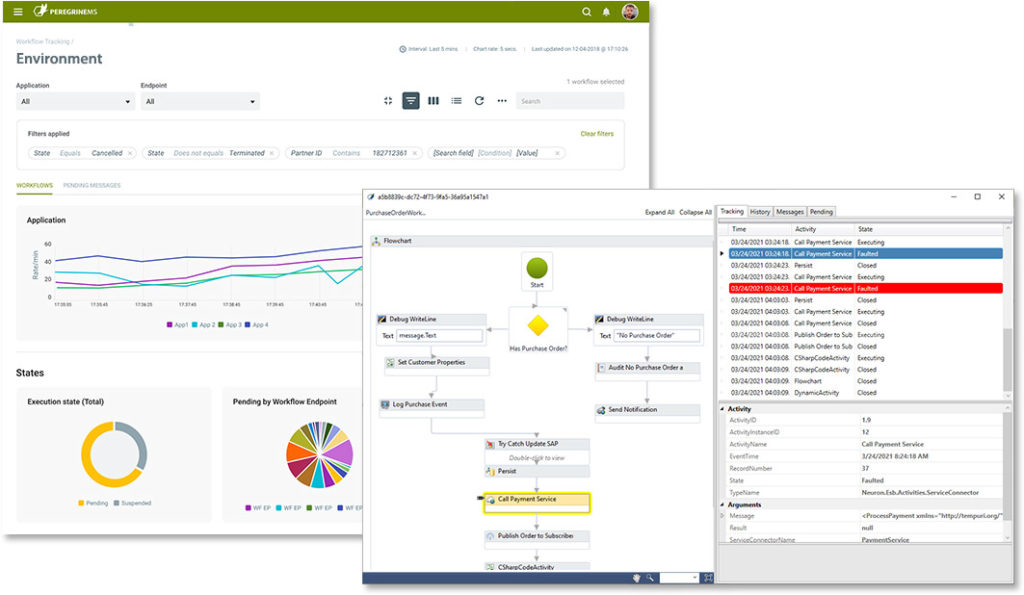The height and width of the screenshot is (595, 1024).
Task: Click the refresh icon
Action: [479, 101]
